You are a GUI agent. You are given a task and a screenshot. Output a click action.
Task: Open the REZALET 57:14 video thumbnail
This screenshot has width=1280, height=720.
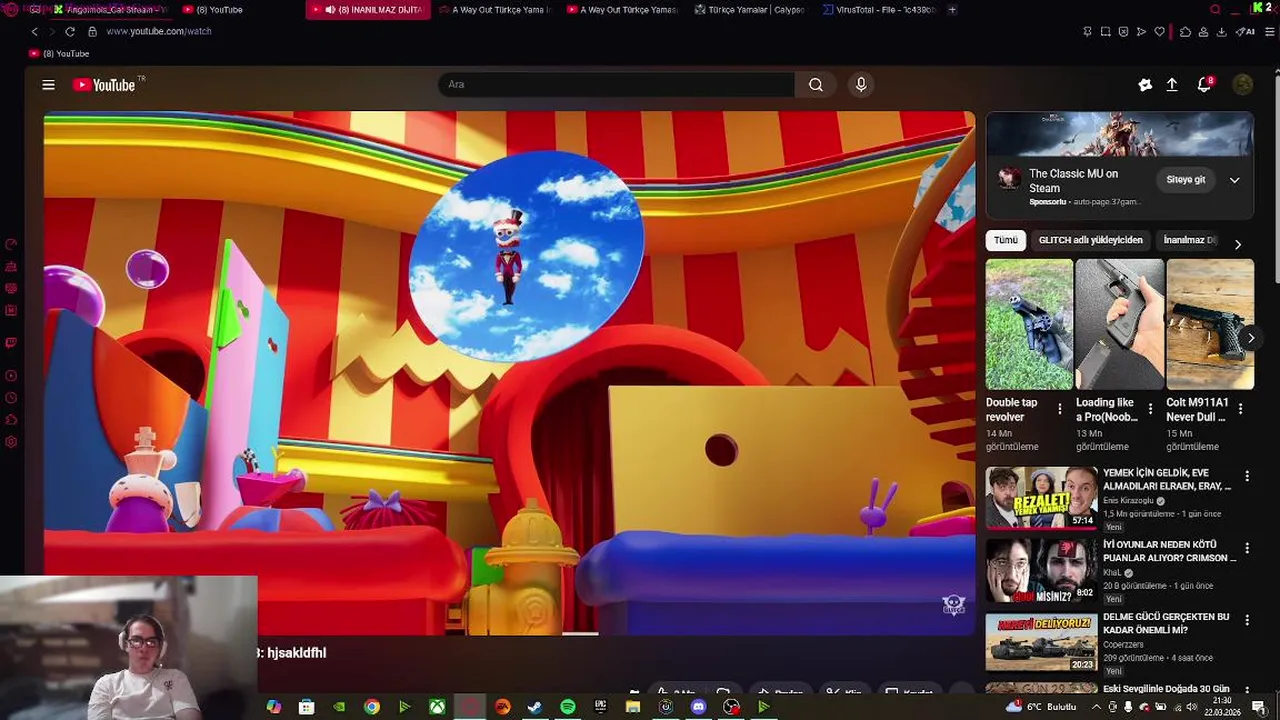tap(1041, 497)
